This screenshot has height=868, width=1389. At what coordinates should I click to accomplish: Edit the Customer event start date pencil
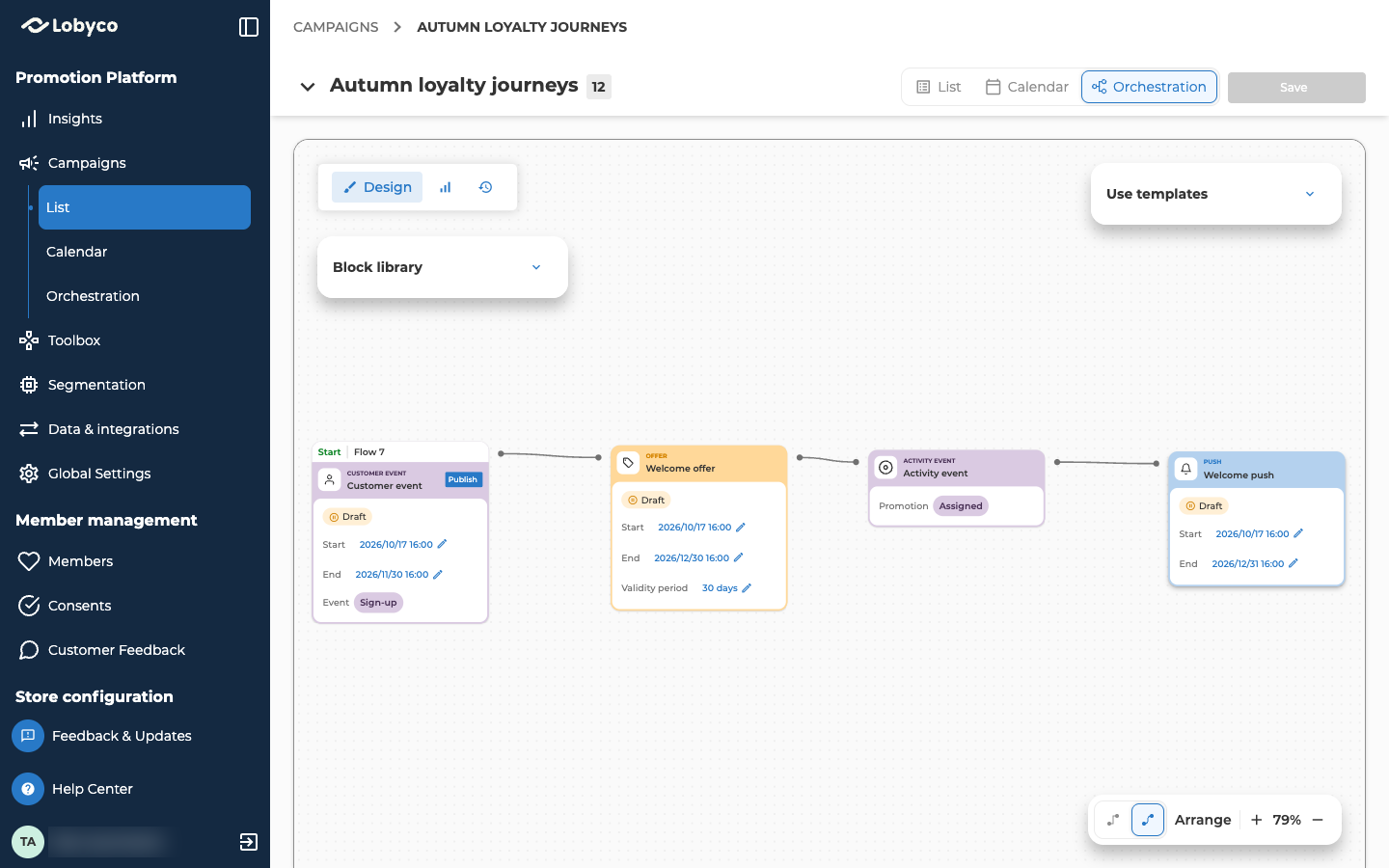click(442, 544)
